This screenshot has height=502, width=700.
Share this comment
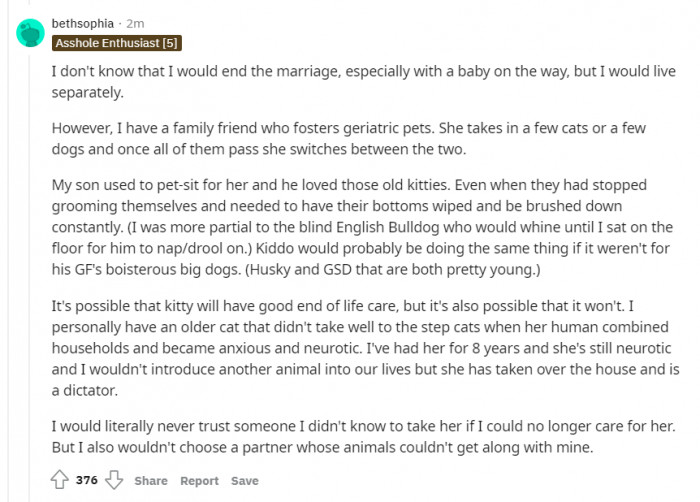pyautogui.click(x=151, y=481)
